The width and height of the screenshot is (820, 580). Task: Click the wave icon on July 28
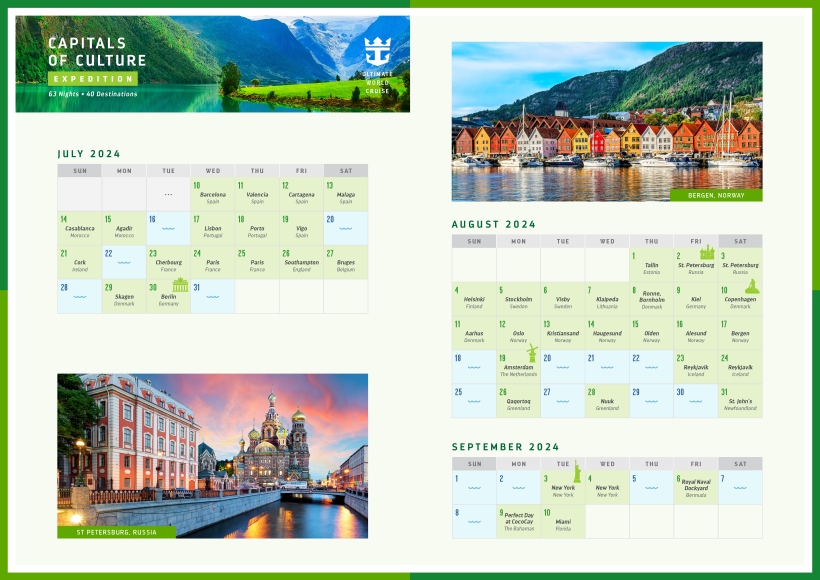pos(79,297)
